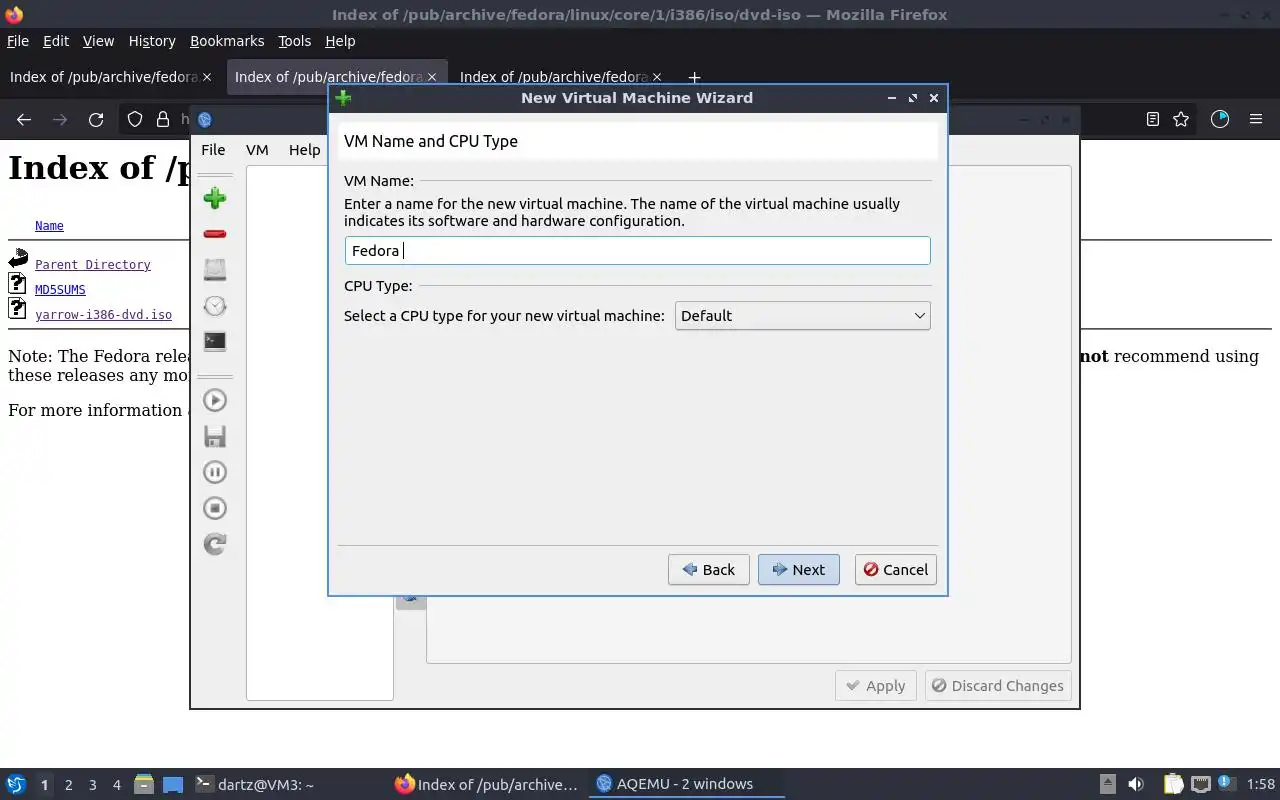Click VM Name text field containing Fedora
1280x800 pixels.
[x=638, y=251]
